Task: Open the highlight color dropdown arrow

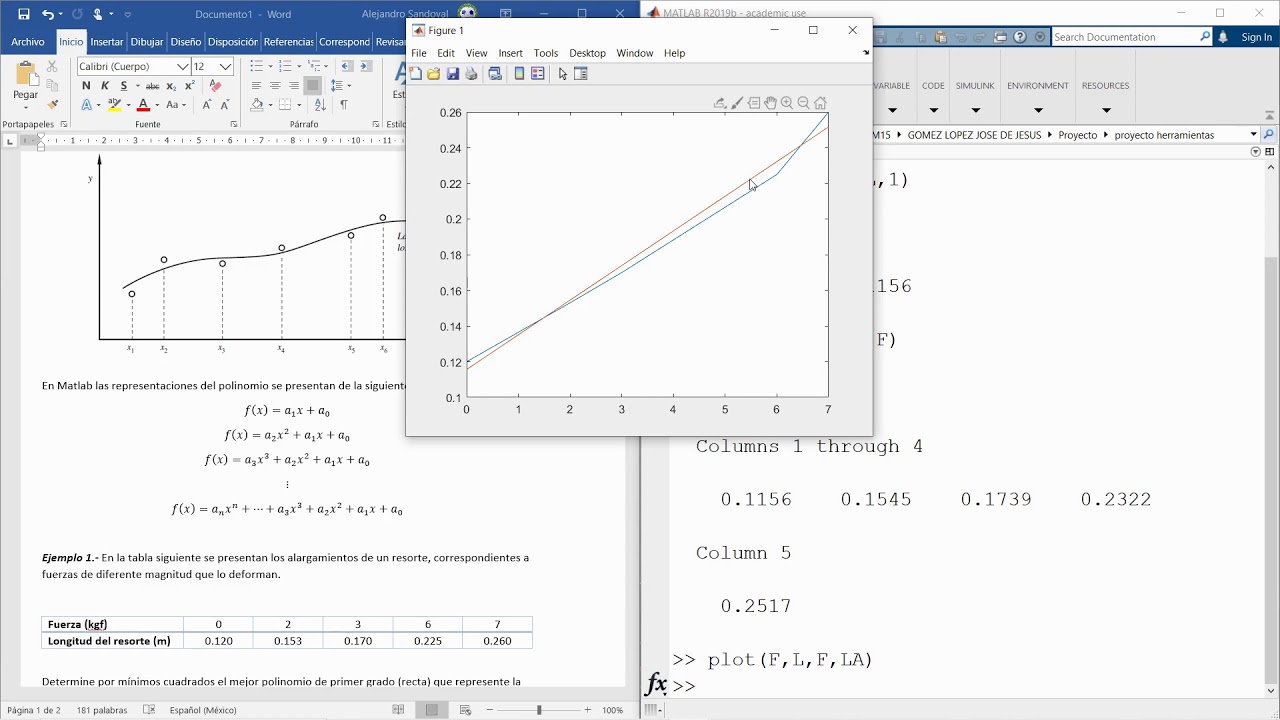Action: pyautogui.click(x=127, y=105)
